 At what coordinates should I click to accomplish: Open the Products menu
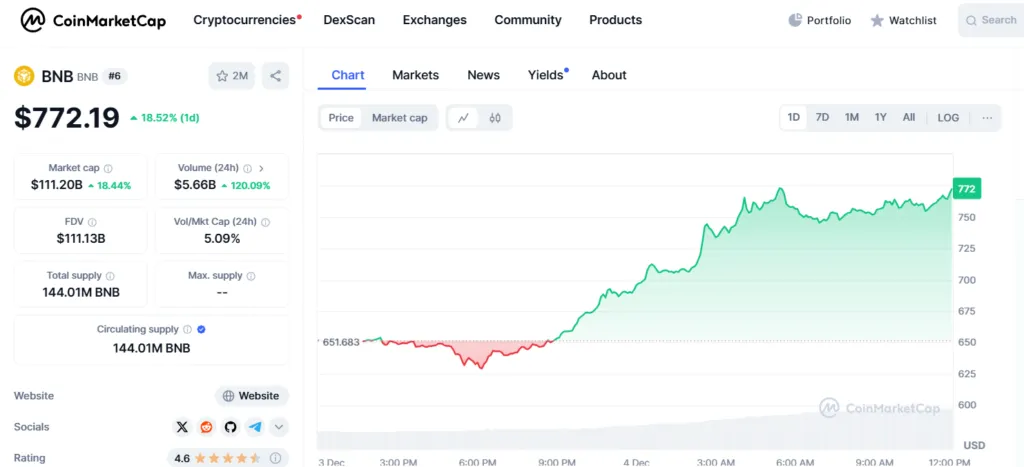[x=616, y=20]
